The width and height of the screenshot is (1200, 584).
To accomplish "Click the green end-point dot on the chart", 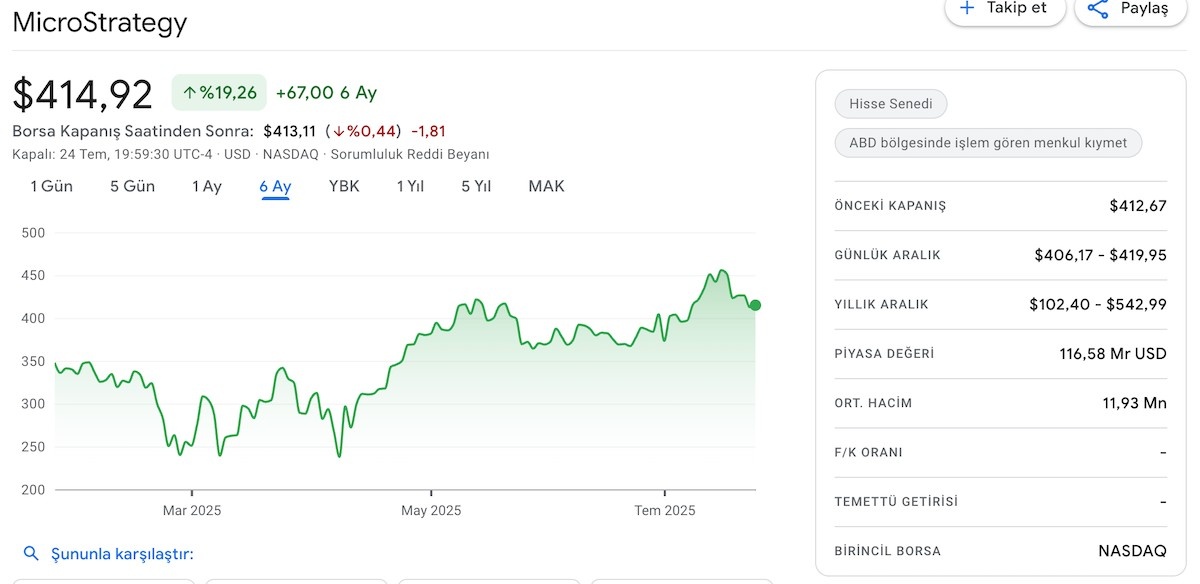I will click(755, 305).
